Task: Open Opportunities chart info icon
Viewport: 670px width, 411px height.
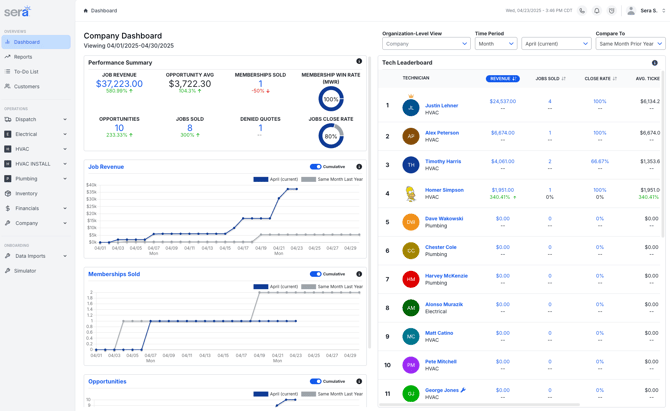Action: pyautogui.click(x=359, y=381)
